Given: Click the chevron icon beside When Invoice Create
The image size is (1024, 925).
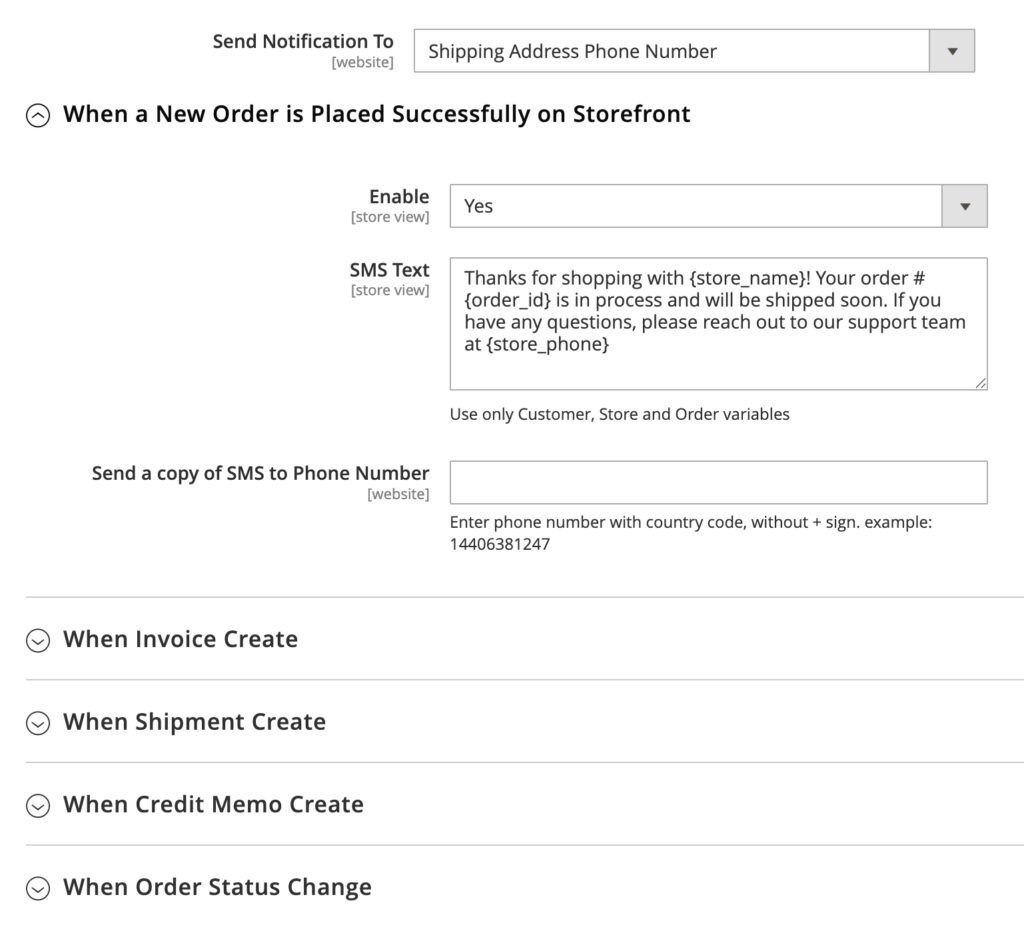Looking at the screenshot, I should point(38,640).
